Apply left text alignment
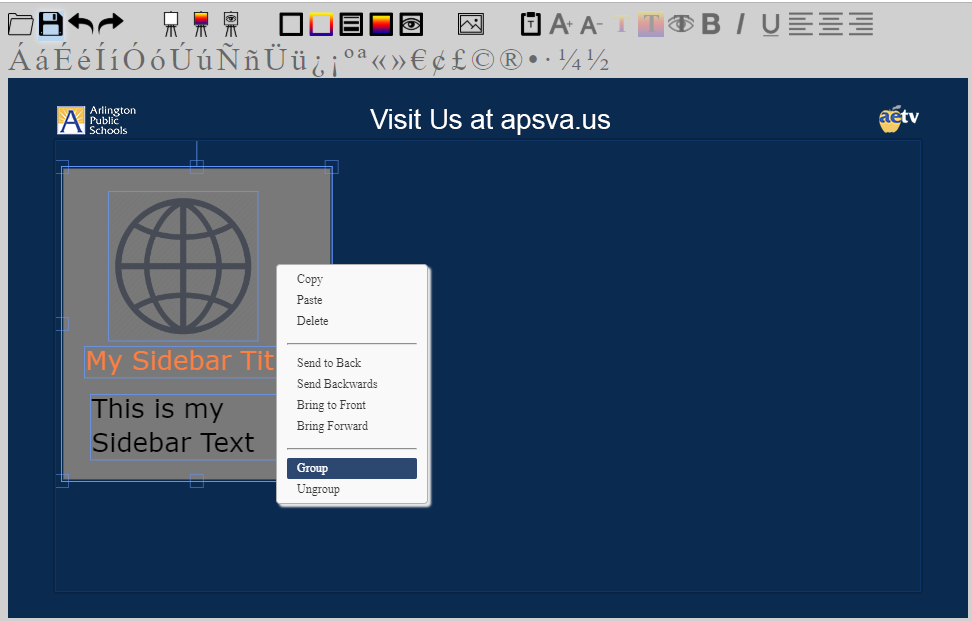The width and height of the screenshot is (972, 621). pos(799,24)
